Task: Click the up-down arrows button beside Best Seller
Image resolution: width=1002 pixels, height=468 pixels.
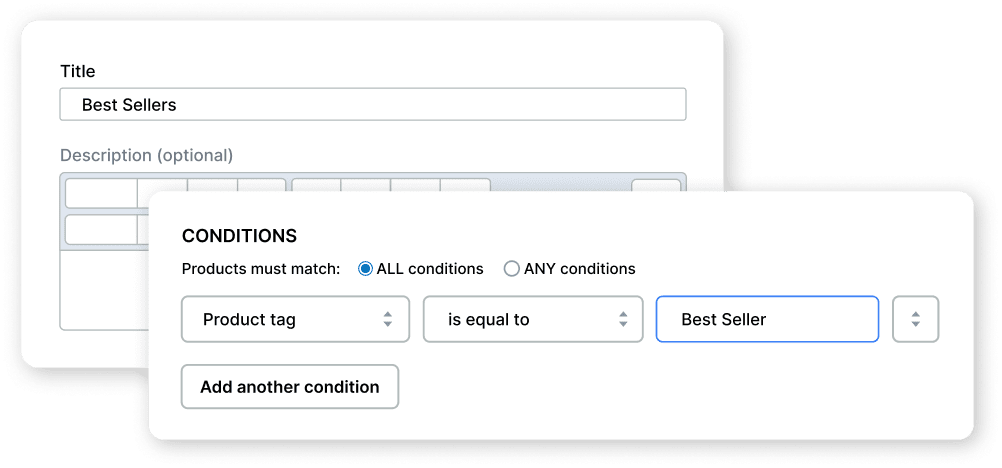Action: click(x=915, y=320)
